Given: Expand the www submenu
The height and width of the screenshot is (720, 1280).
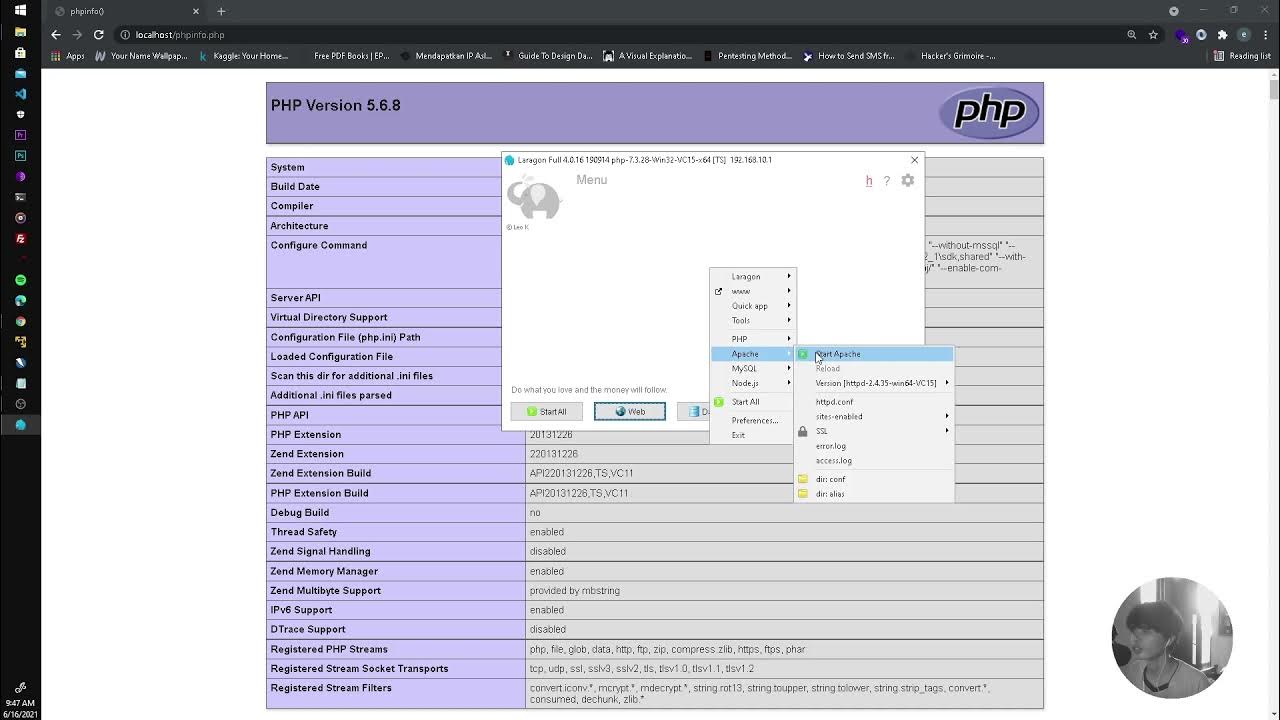Looking at the screenshot, I should 752,291.
